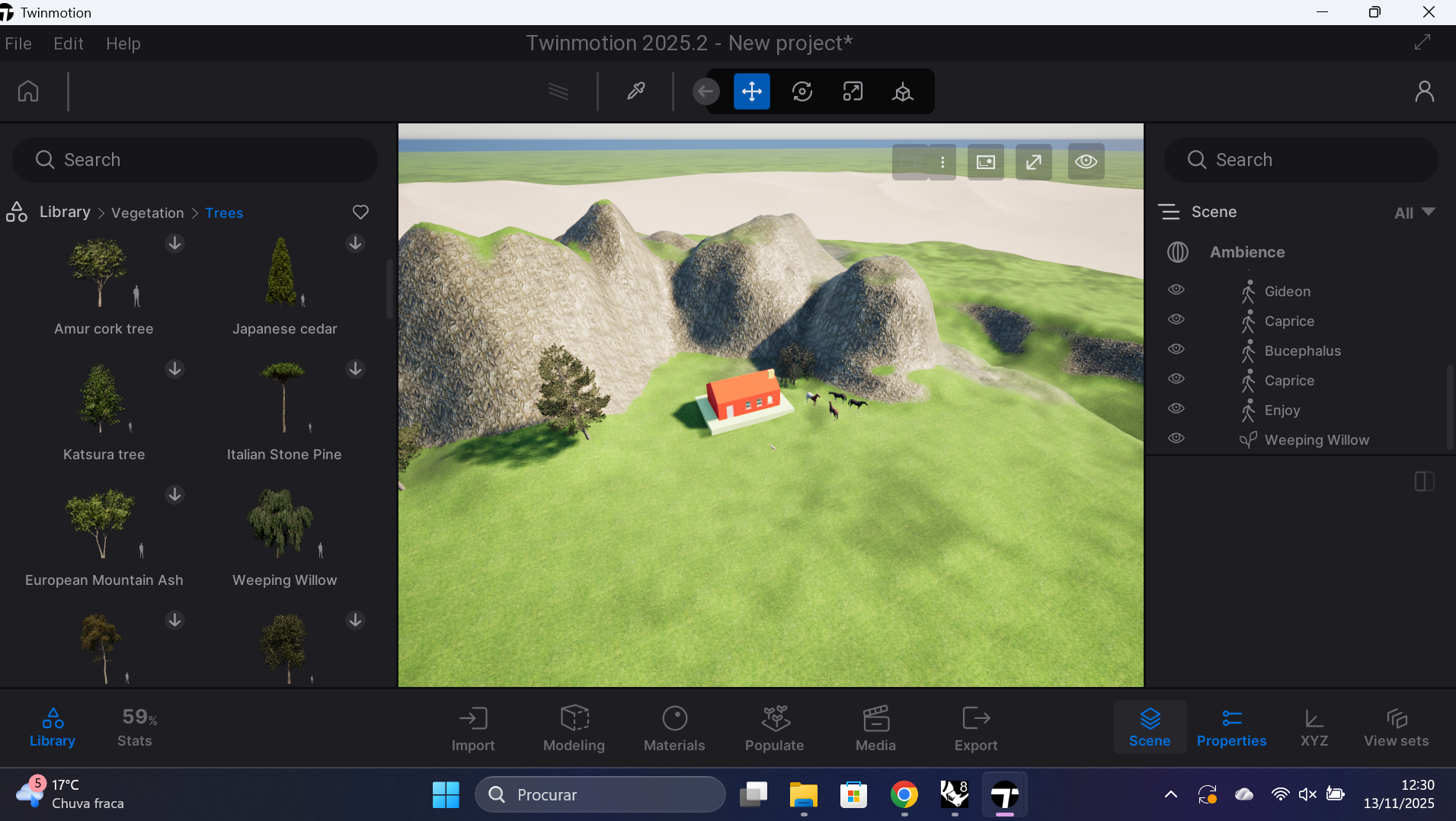This screenshot has height=821, width=1456.
Task: Go to the Home screen icon
Action: tap(28, 91)
